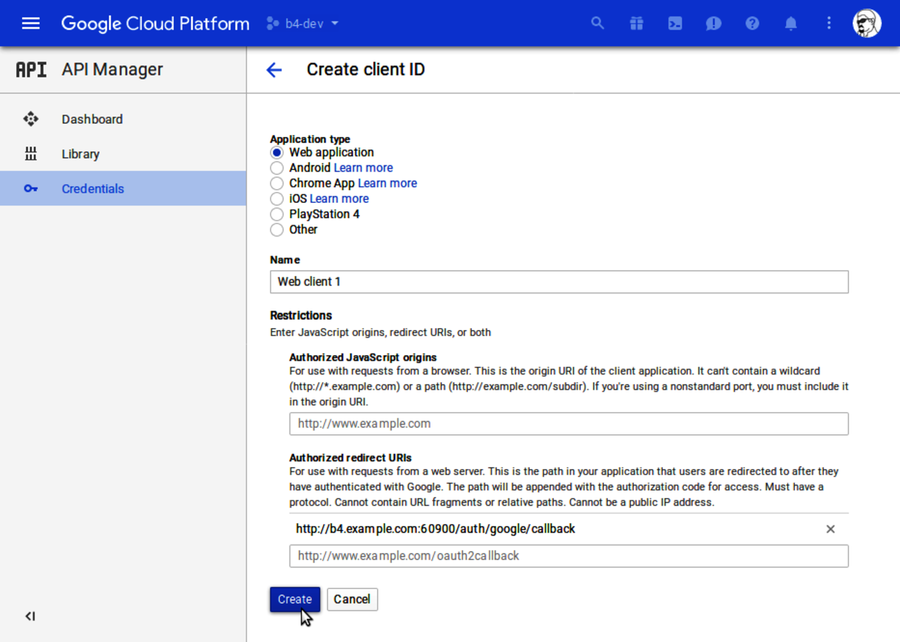Open the b4-dev project dropdown
The height and width of the screenshot is (642, 900).
(302, 22)
